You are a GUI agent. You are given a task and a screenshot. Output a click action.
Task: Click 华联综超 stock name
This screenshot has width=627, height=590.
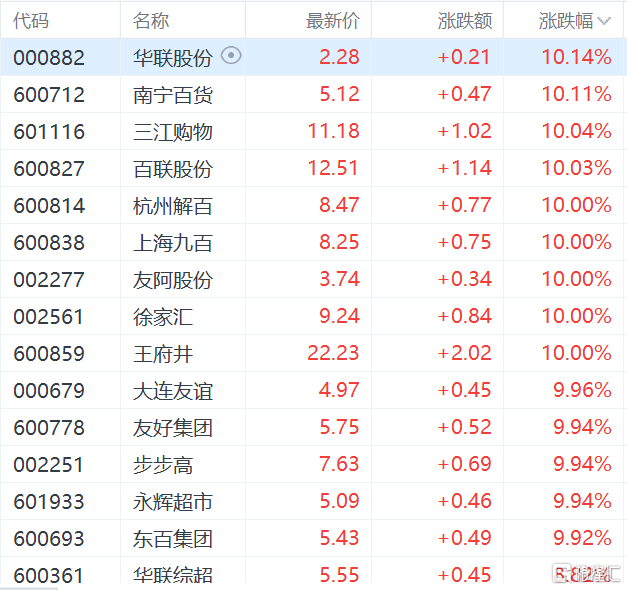click(x=172, y=575)
